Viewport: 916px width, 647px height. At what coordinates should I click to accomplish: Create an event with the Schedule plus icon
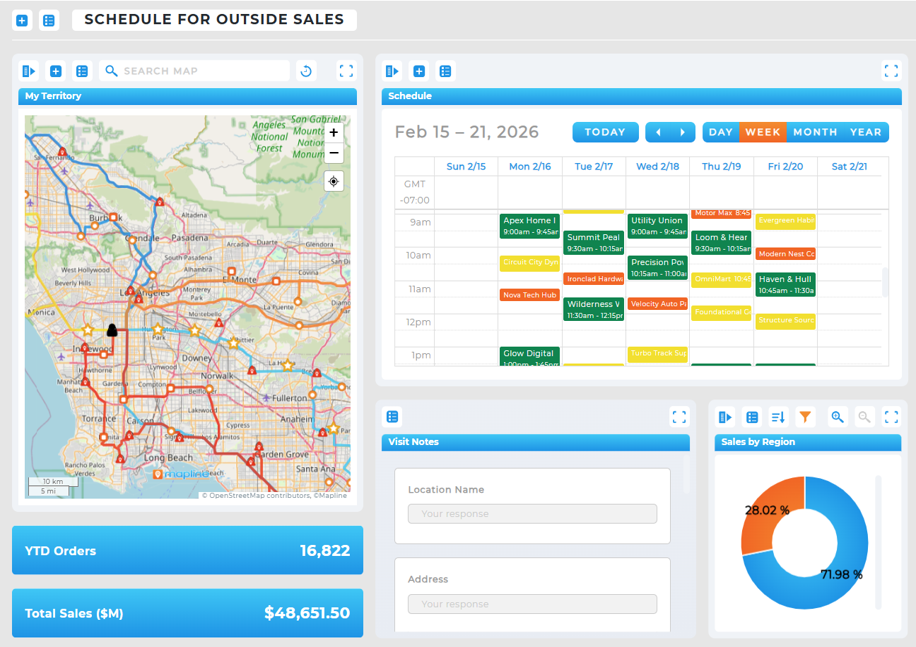point(419,71)
